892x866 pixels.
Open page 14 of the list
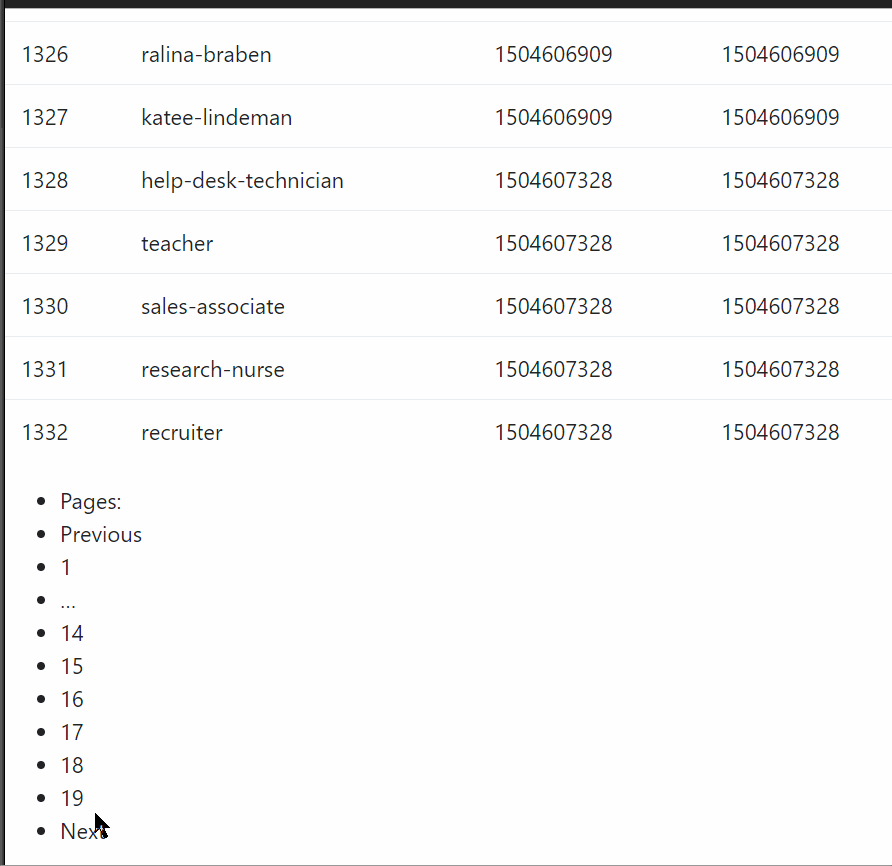[72, 634]
